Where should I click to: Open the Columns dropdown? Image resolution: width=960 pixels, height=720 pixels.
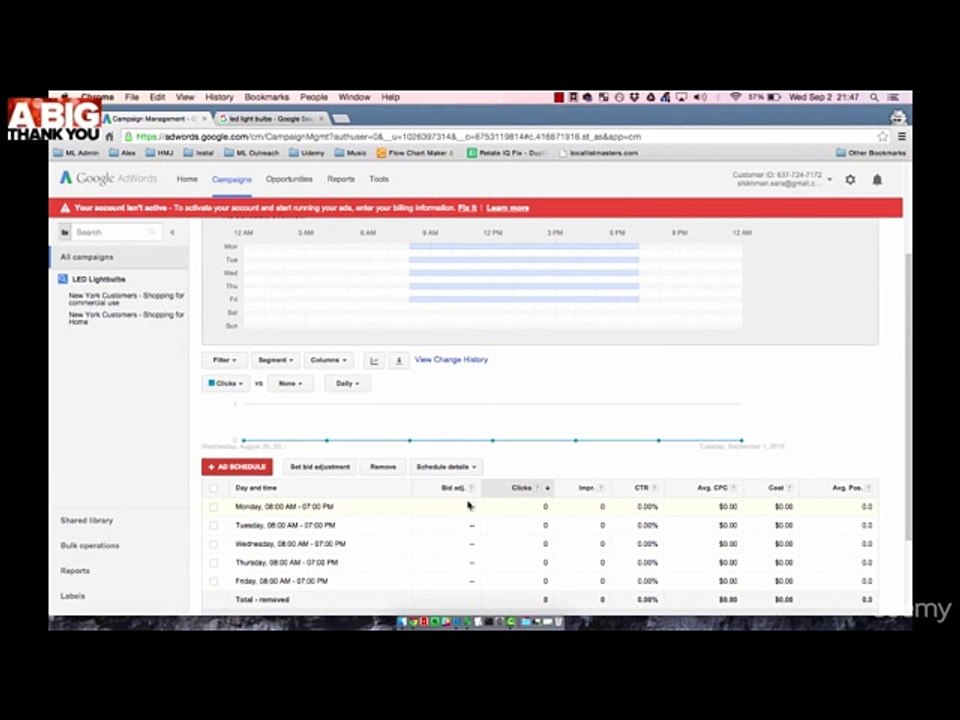pos(328,360)
